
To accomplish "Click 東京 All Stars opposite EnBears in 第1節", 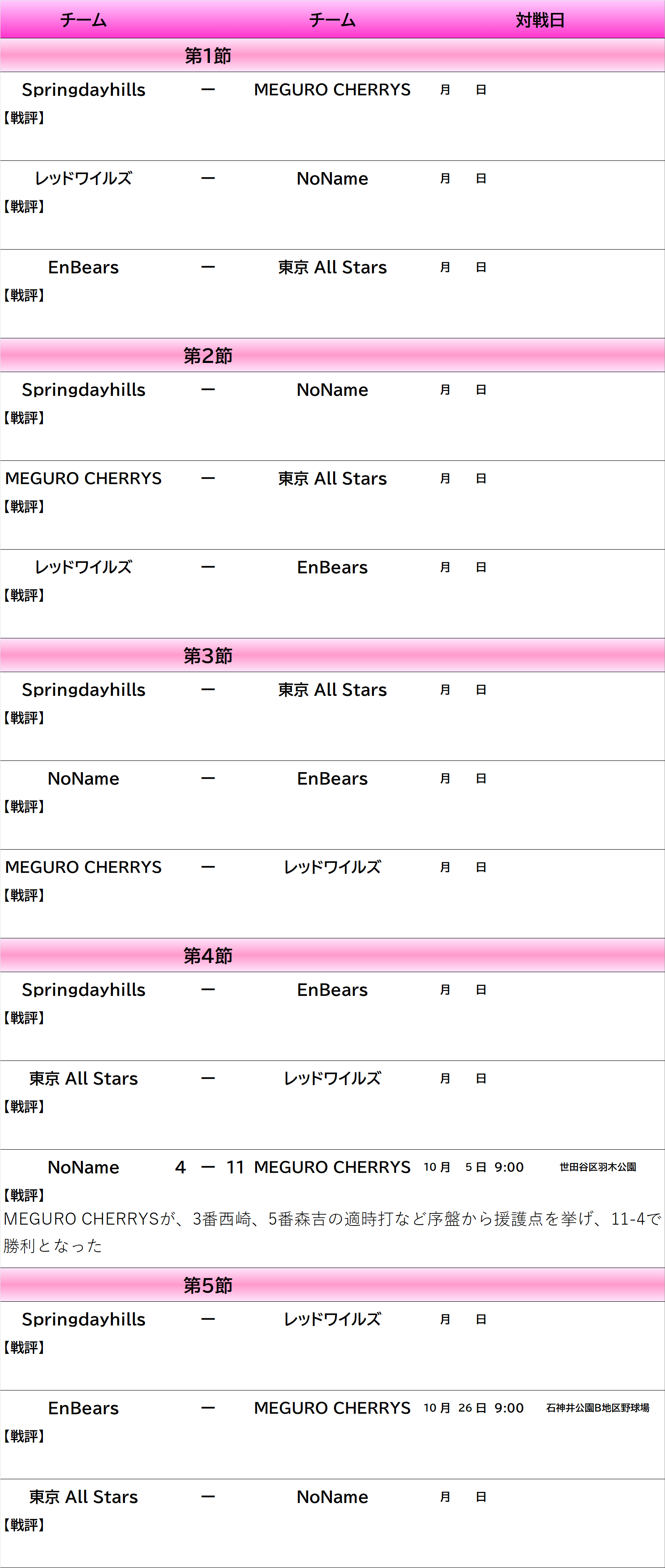I will coord(332,267).
